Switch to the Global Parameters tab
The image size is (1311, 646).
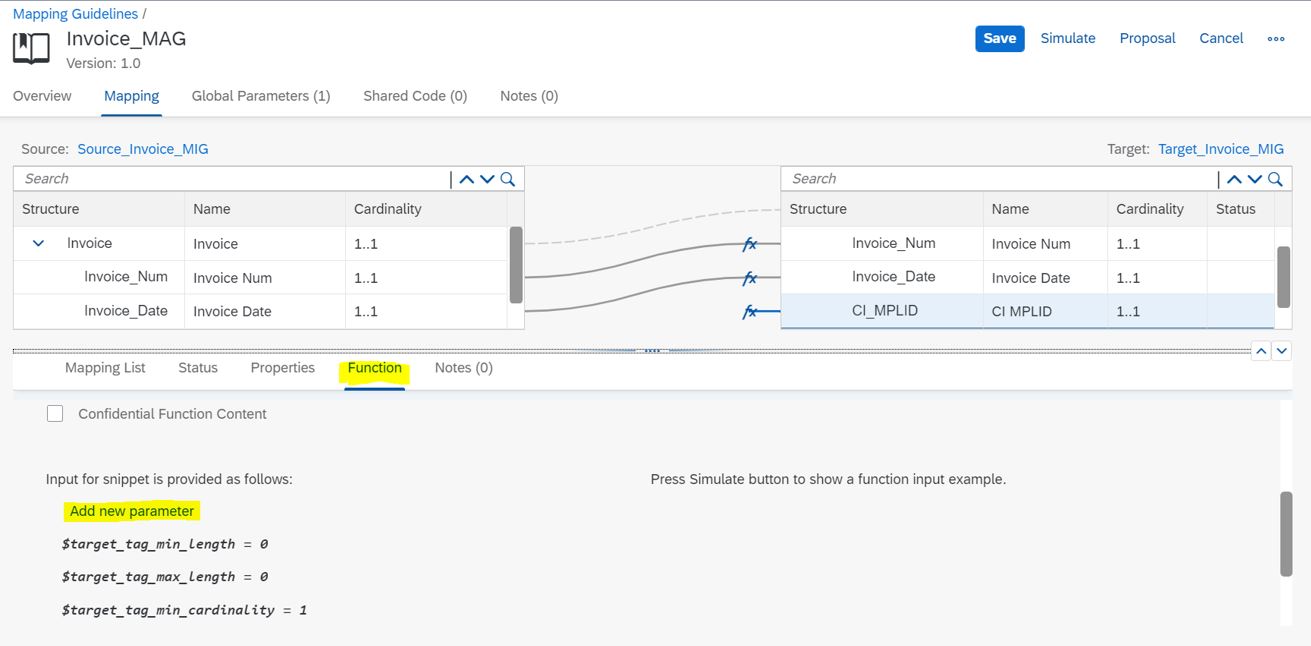coord(260,95)
